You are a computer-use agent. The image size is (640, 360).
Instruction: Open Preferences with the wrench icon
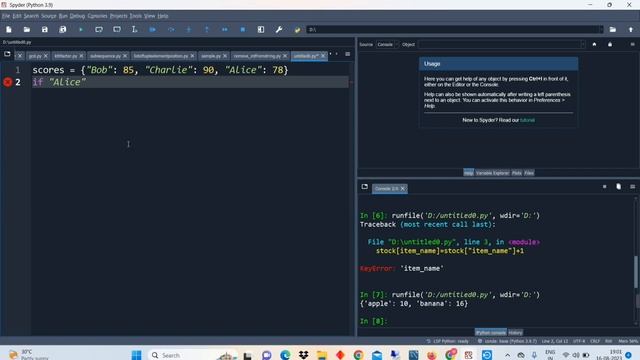click(279, 29)
